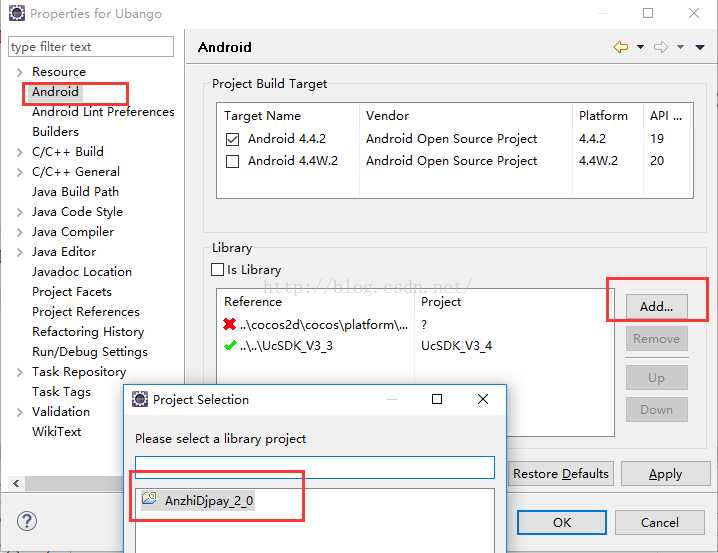Confirm with the OK button
Image resolution: width=718 pixels, height=553 pixels.
(562, 522)
